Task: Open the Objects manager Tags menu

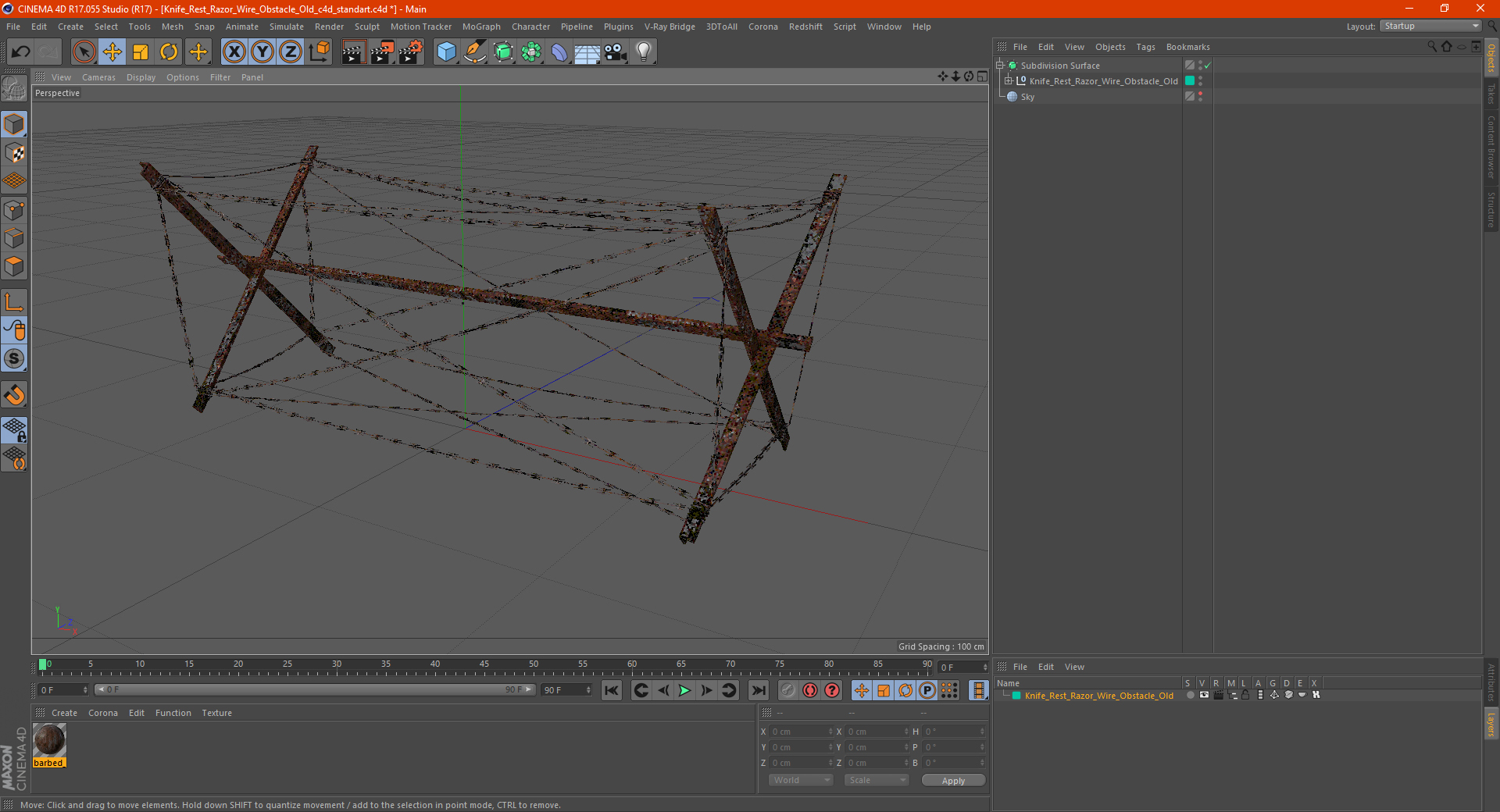Action: [1145, 47]
